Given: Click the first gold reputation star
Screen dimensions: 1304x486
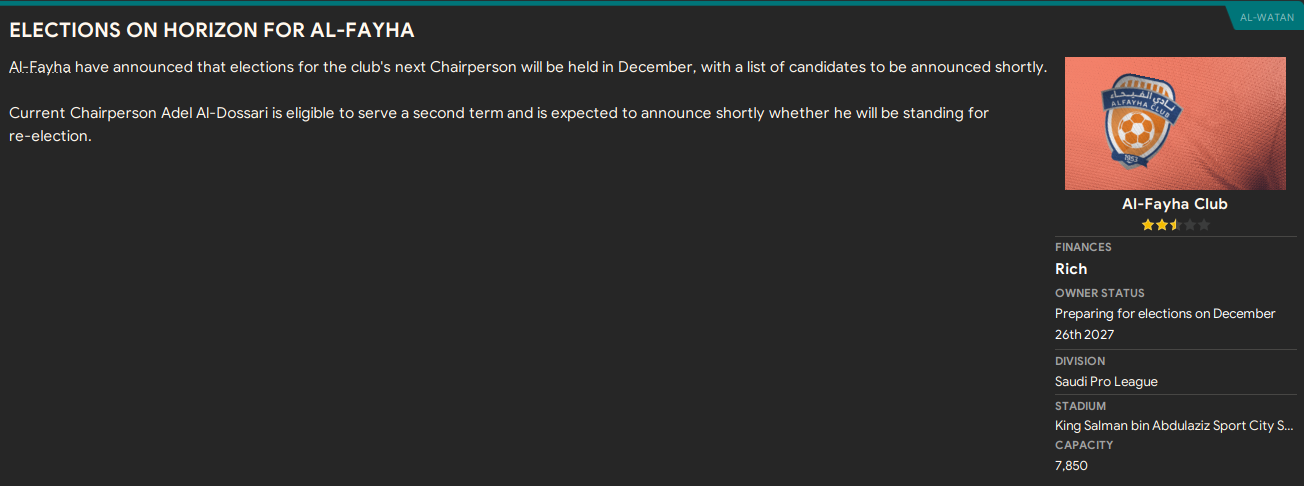Looking at the screenshot, I should (x=1148, y=225).
